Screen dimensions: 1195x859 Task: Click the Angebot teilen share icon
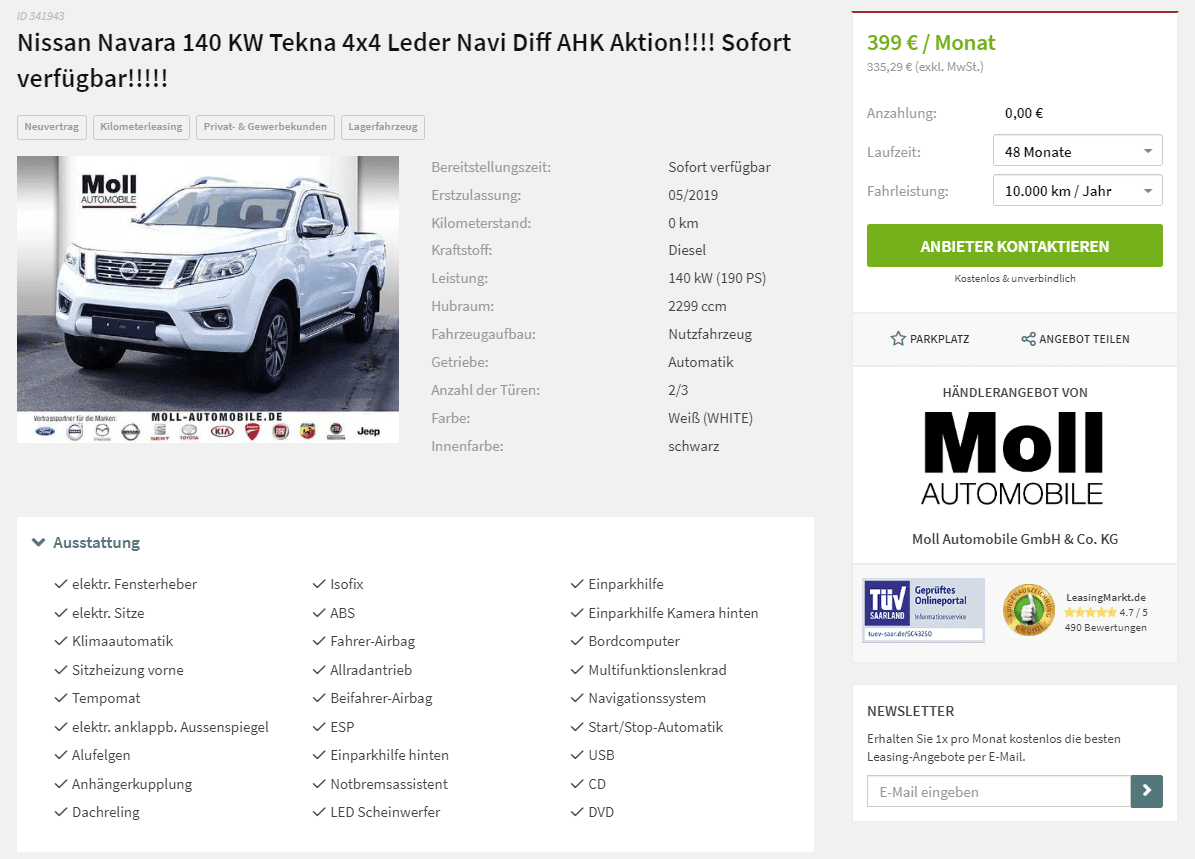pos(1028,339)
